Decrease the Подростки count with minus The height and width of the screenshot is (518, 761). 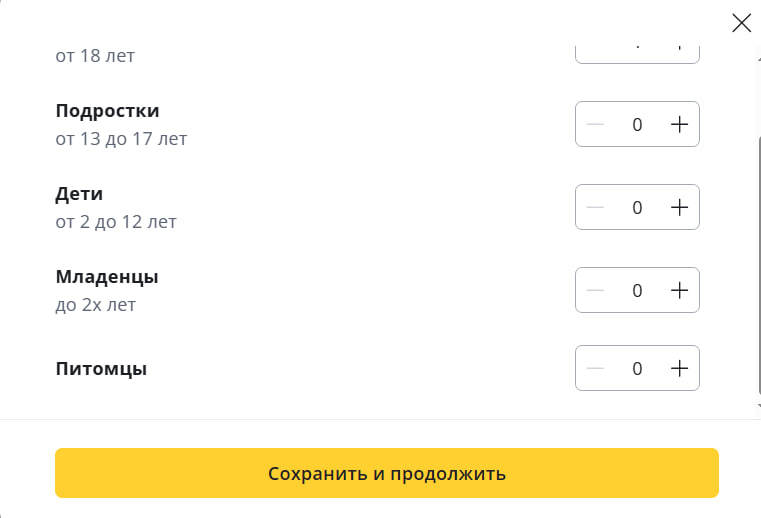click(596, 125)
